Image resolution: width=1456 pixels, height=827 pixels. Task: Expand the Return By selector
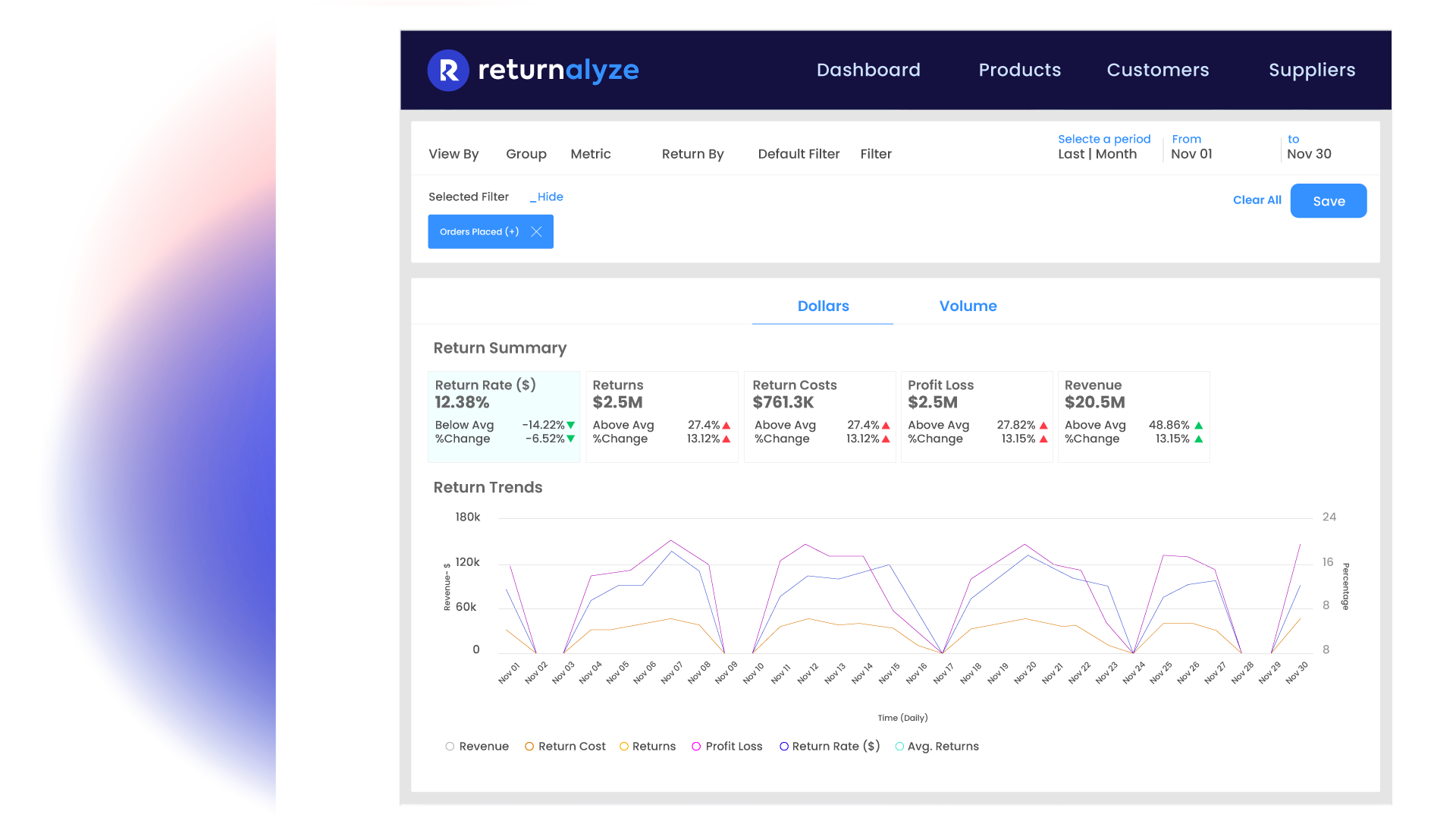point(692,153)
